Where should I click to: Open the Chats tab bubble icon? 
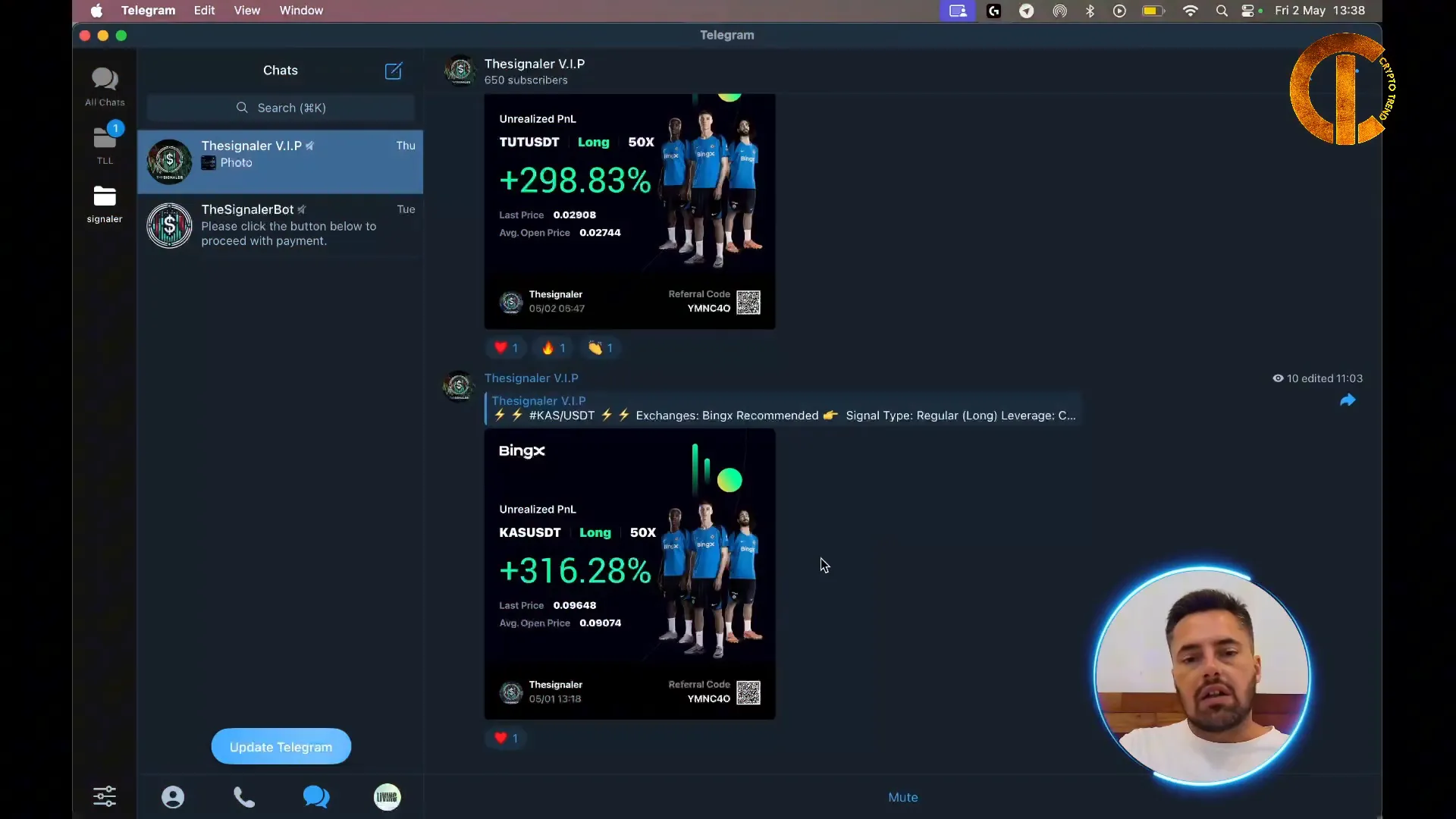[316, 797]
